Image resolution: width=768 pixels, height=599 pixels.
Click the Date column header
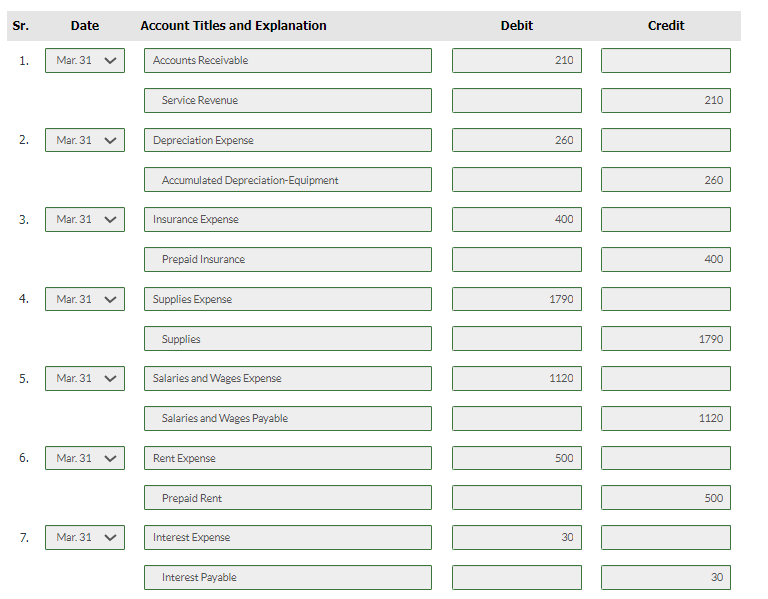[85, 25]
